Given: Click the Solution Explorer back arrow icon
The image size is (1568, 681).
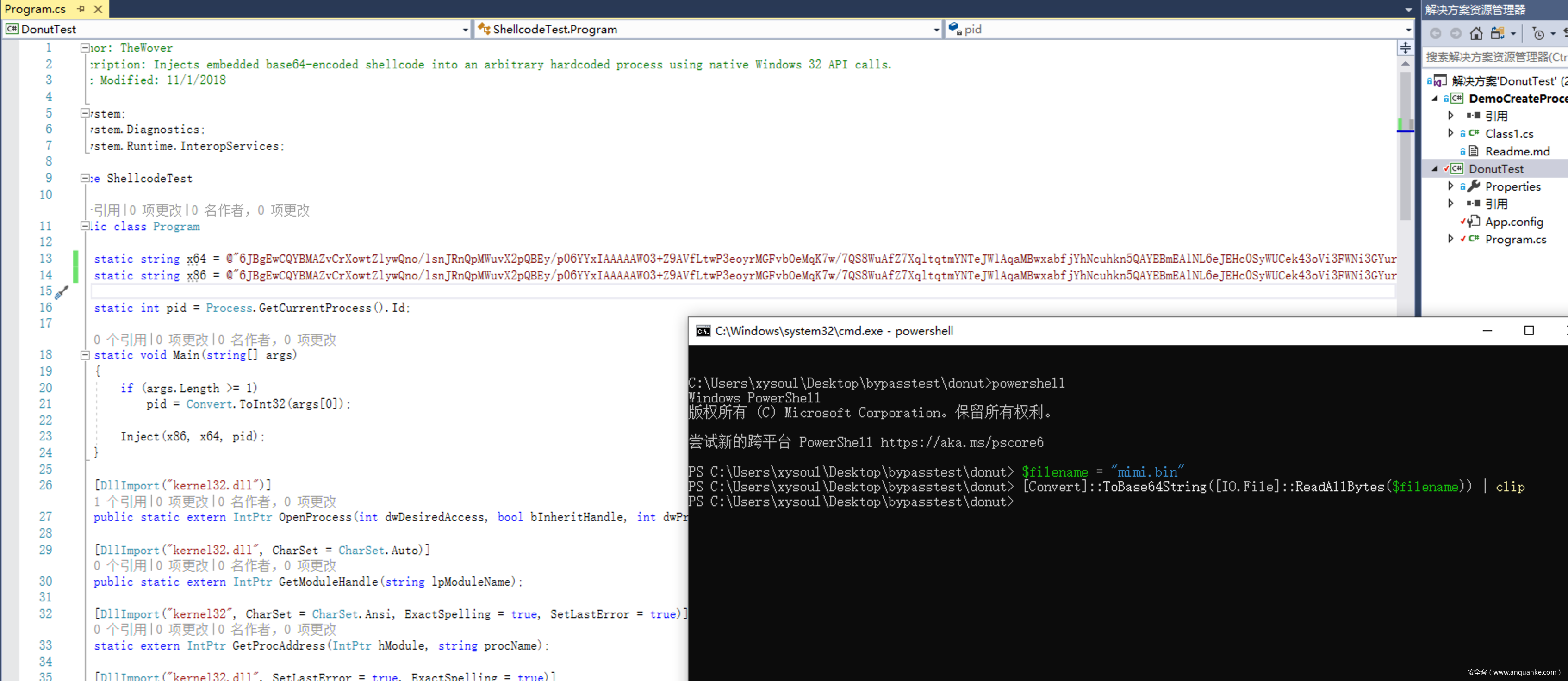Looking at the screenshot, I should [1435, 33].
